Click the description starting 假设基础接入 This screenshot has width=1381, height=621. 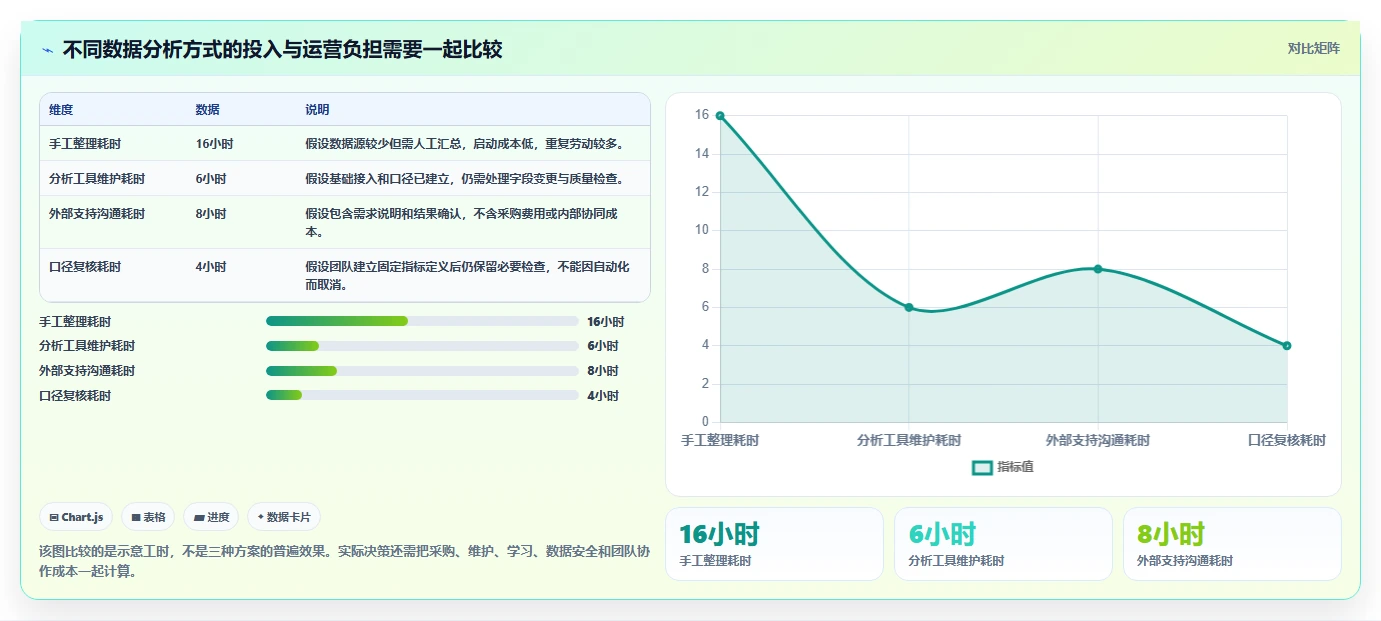[464, 179]
